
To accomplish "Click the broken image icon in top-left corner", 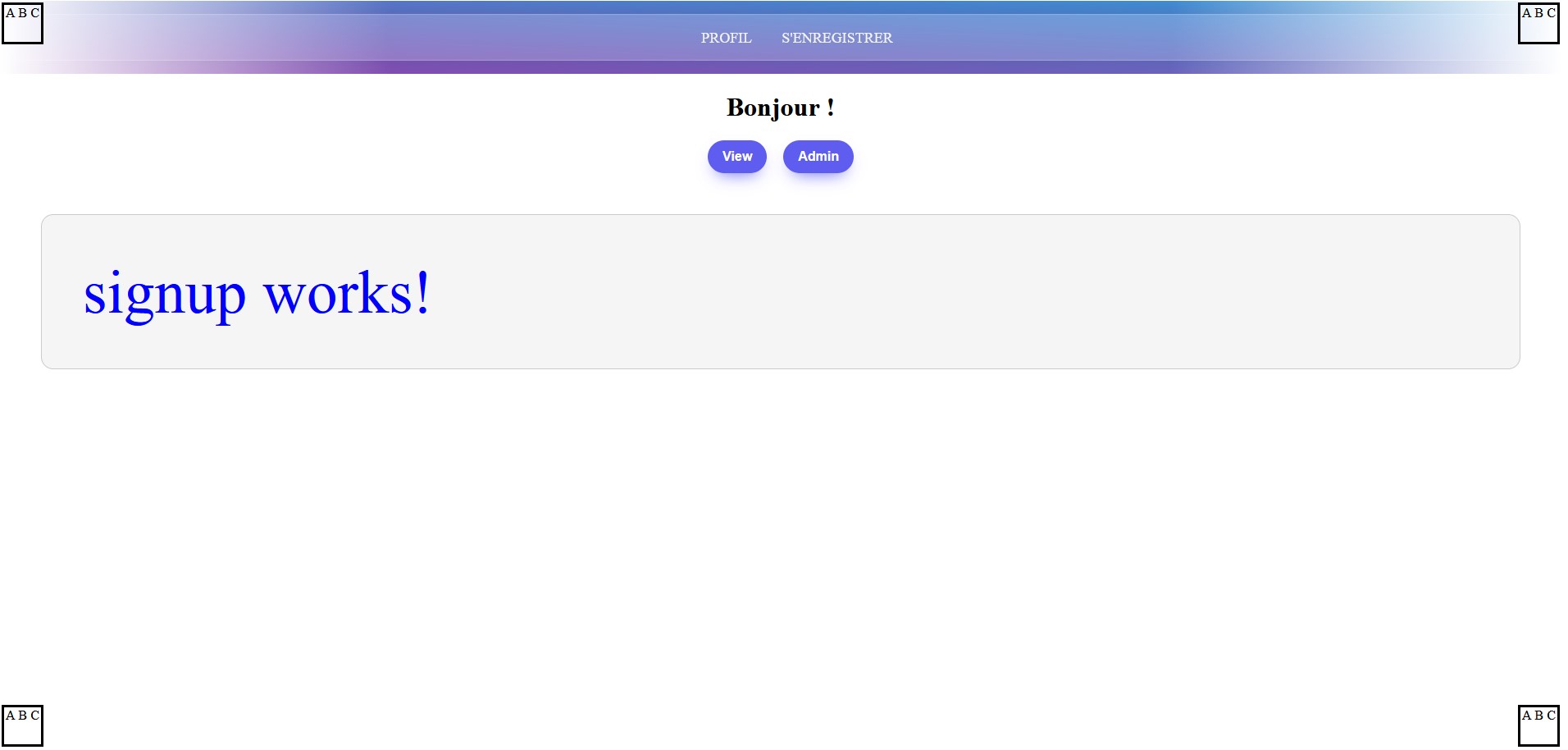I will [23, 23].
